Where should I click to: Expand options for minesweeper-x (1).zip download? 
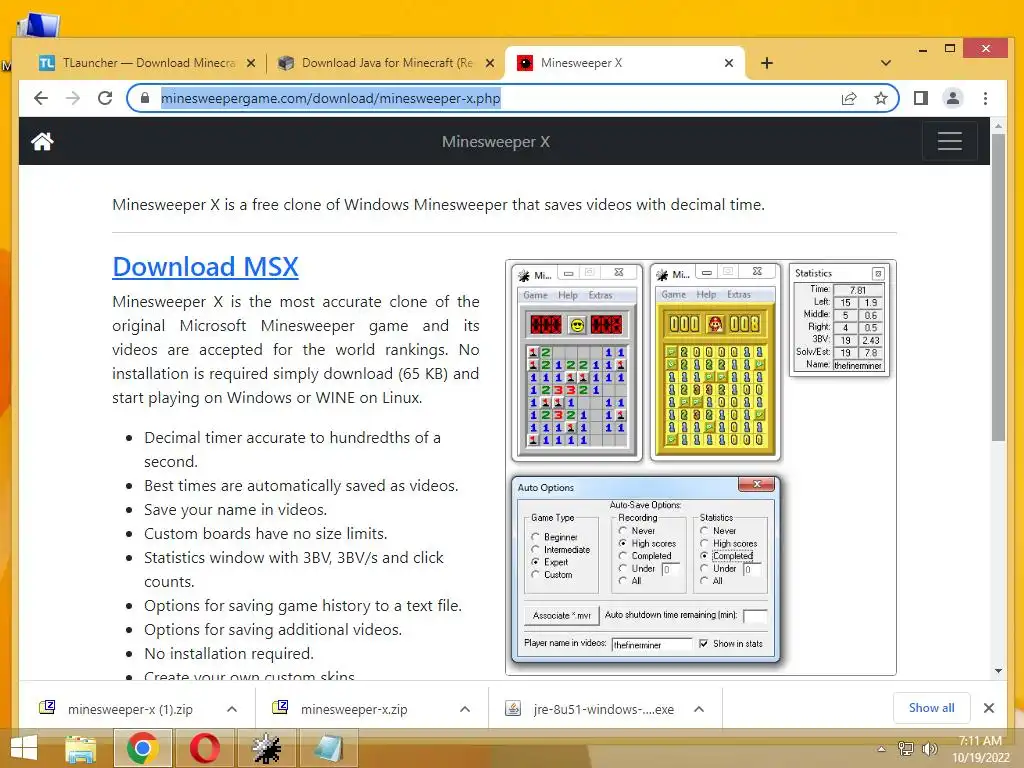[232, 709]
